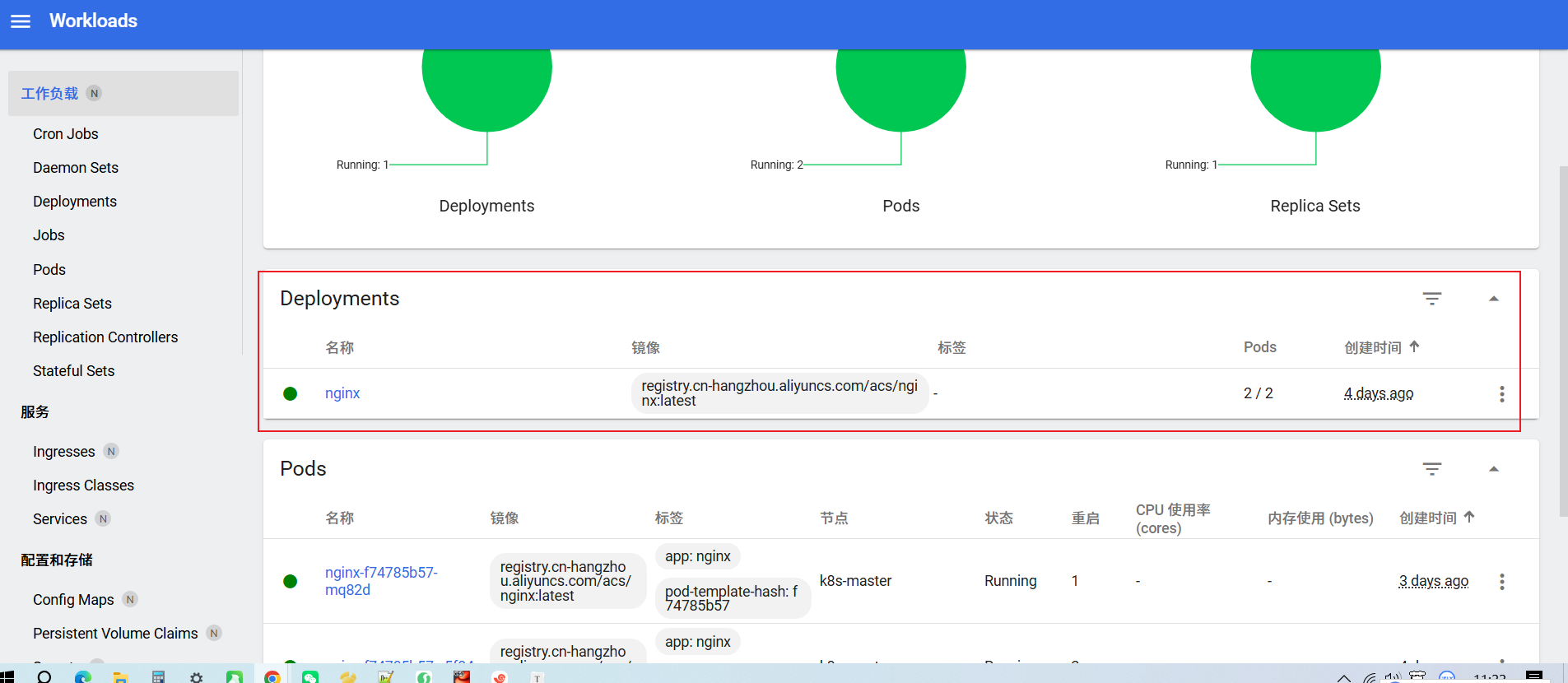Screen dimensions: 1568x683
Task: Expand the system tray hidden icons chevron
Action: click(1343, 677)
